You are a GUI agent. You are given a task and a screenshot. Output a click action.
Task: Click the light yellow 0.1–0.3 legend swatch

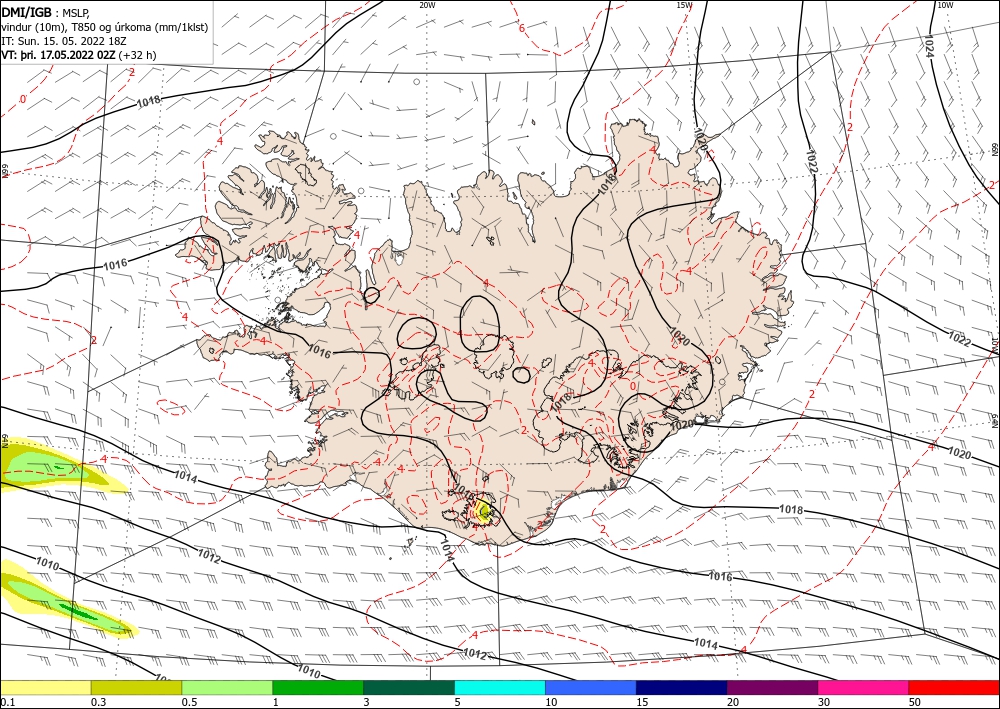coord(45,687)
